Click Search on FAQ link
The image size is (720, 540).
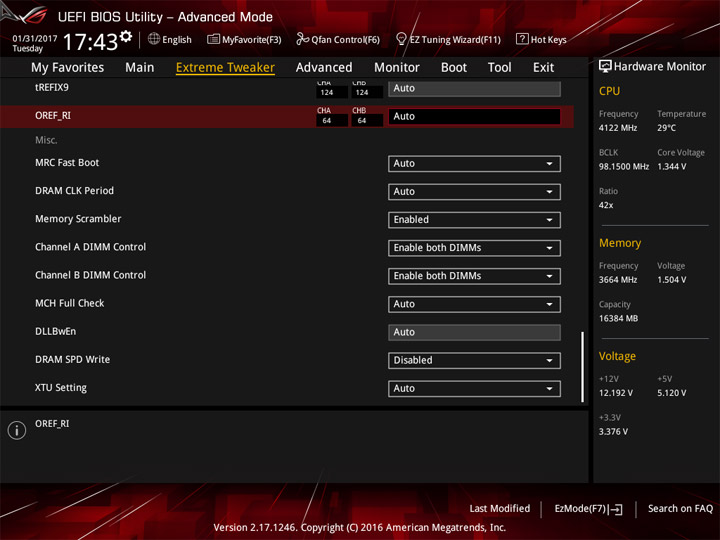(680, 509)
